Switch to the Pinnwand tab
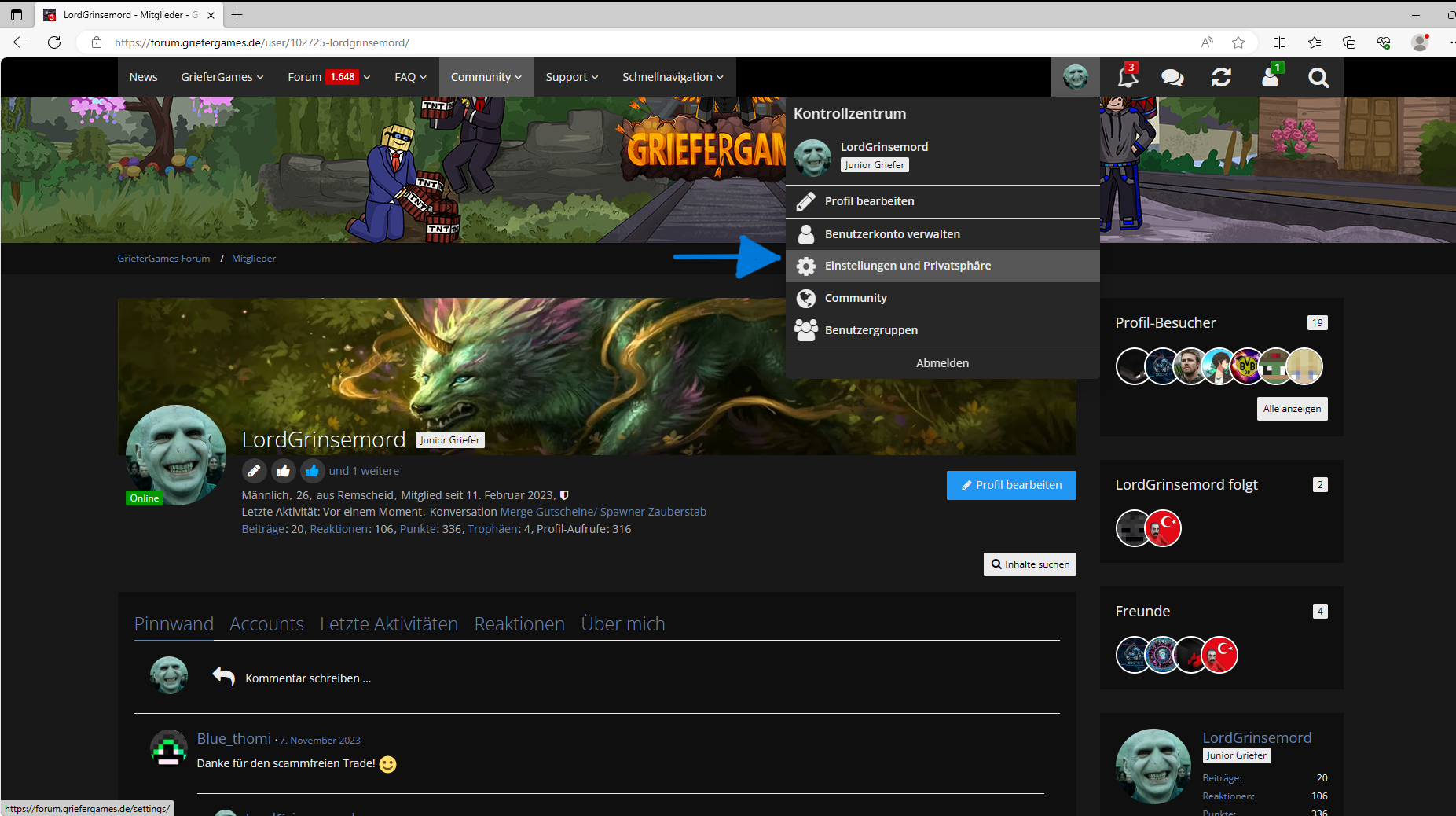Viewport: 1456px width, 816px height. pos(174,624)
